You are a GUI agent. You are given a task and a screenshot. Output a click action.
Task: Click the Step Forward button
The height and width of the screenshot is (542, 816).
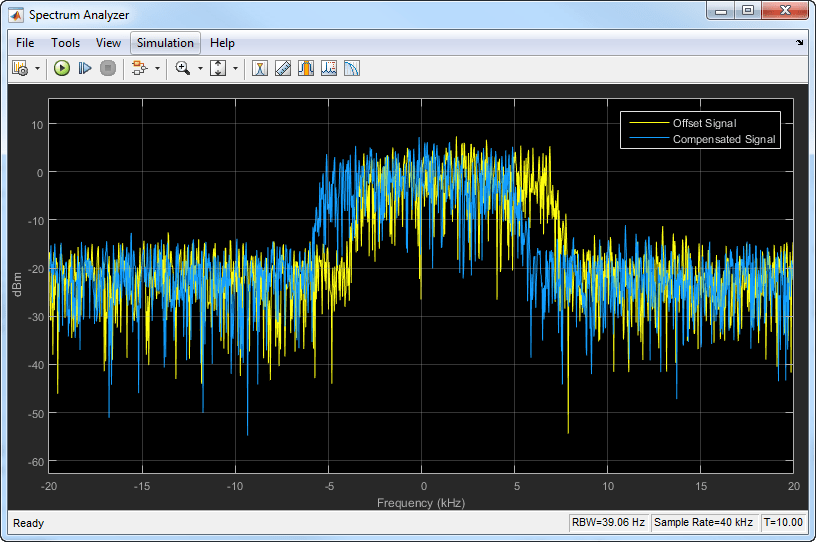pyautogui.click(x=85, y=68)
